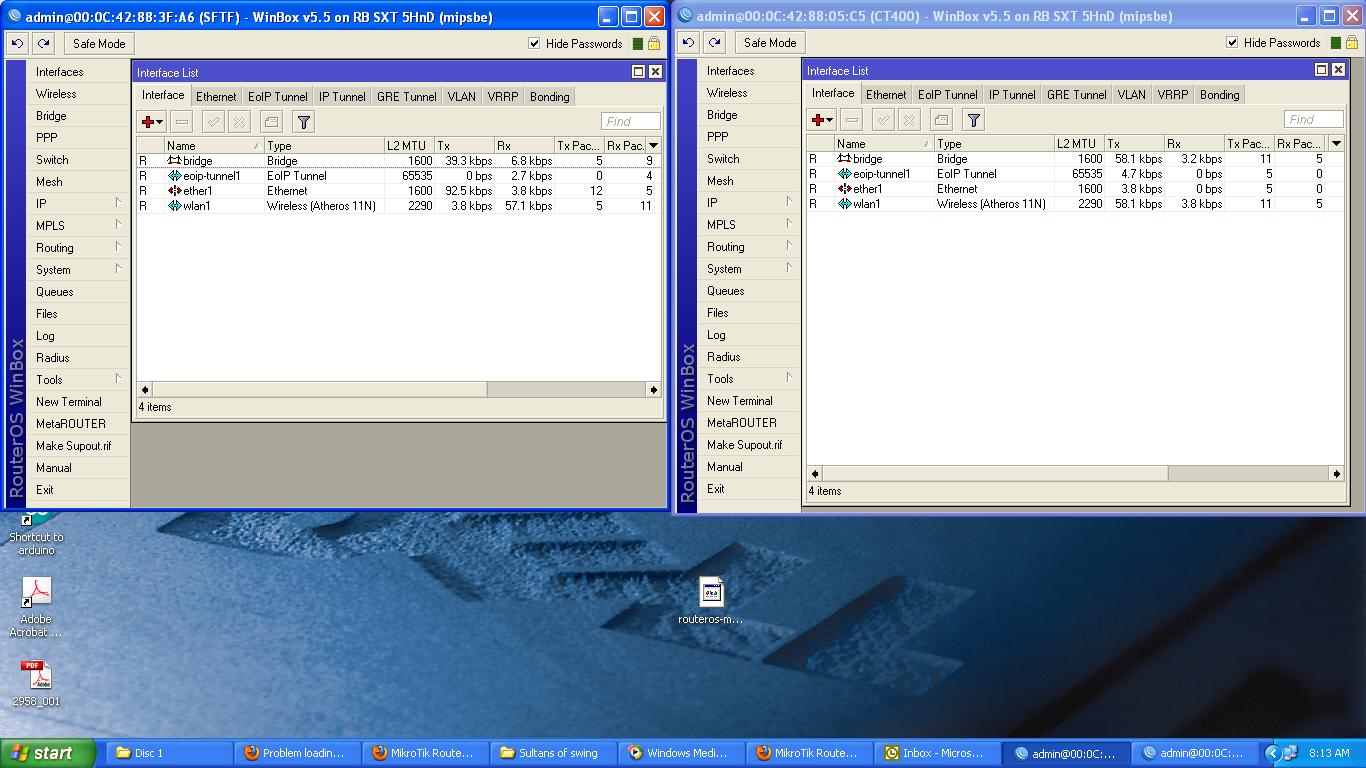The image size is (1366, 768).
Task: Click the comment icon in SFTF Interface List
Action: pos(271,122)
